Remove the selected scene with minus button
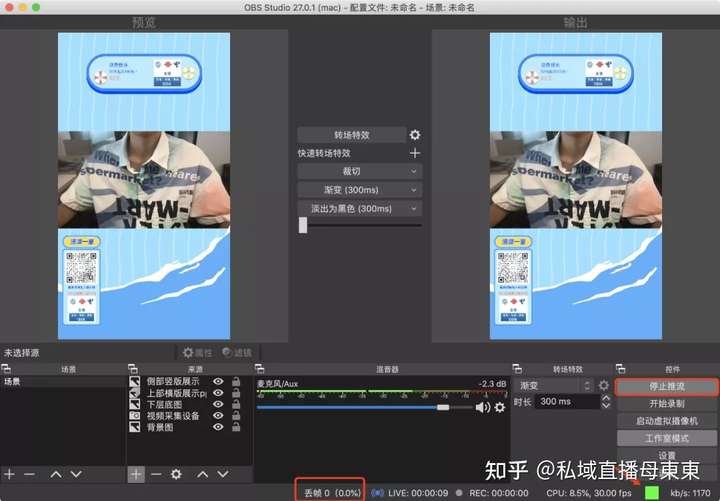Screen dimensions: 720x501 [30, 474]
